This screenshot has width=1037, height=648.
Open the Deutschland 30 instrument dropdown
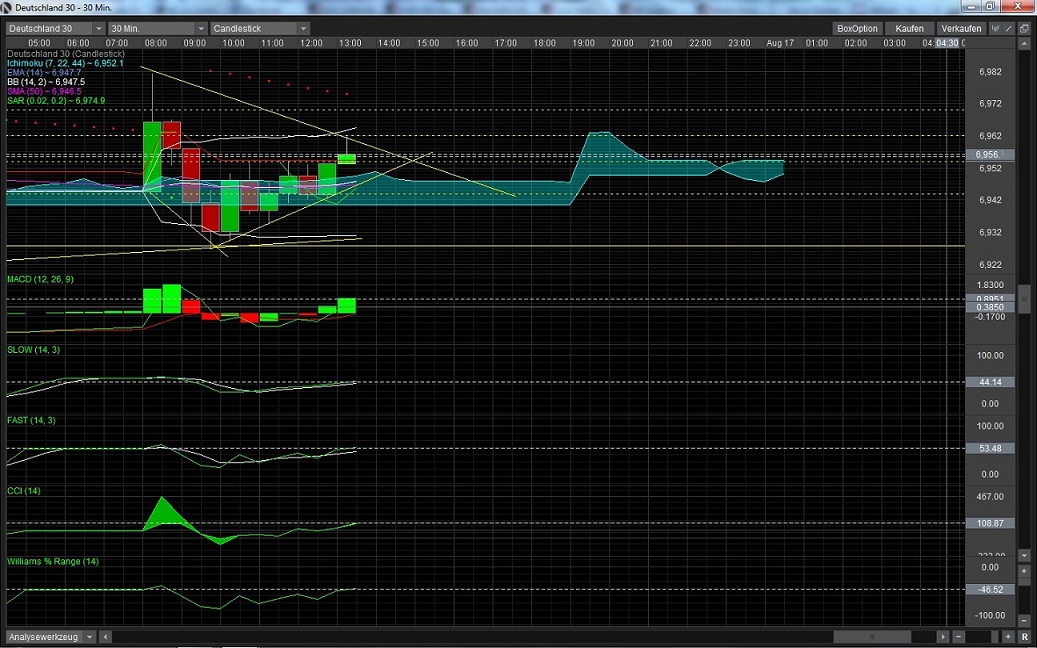(x=56, y=28)
